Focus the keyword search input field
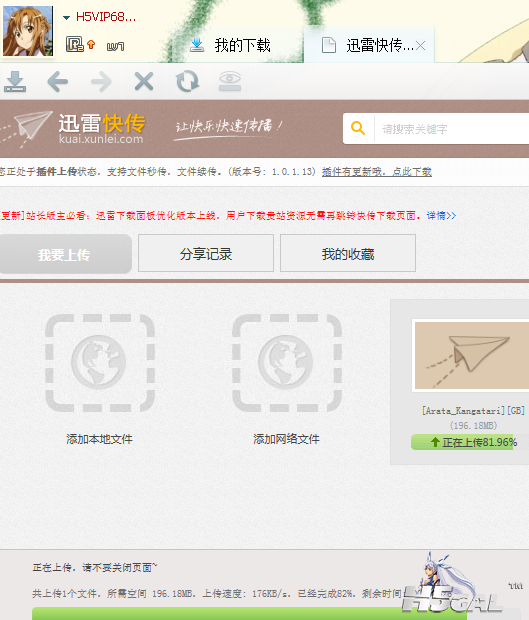The height and width of the screenshot is (620, 529). click(451, 129)
